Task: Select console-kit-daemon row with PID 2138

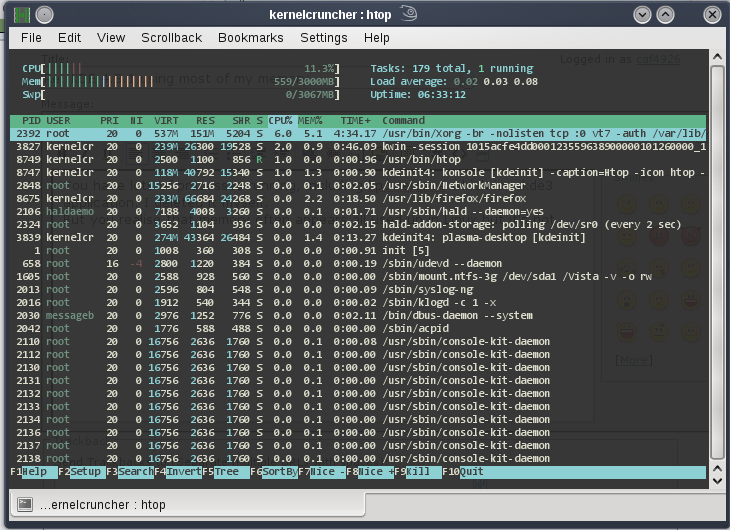Action: click(x=358, y=459)
